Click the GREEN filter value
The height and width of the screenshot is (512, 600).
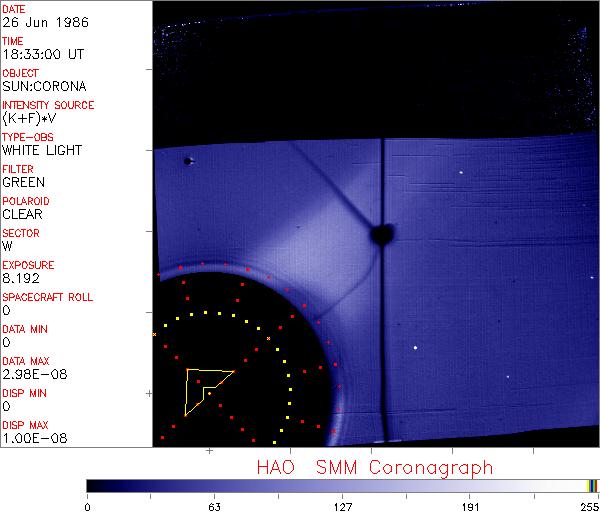pyautogui.click(x=23, y=182)
